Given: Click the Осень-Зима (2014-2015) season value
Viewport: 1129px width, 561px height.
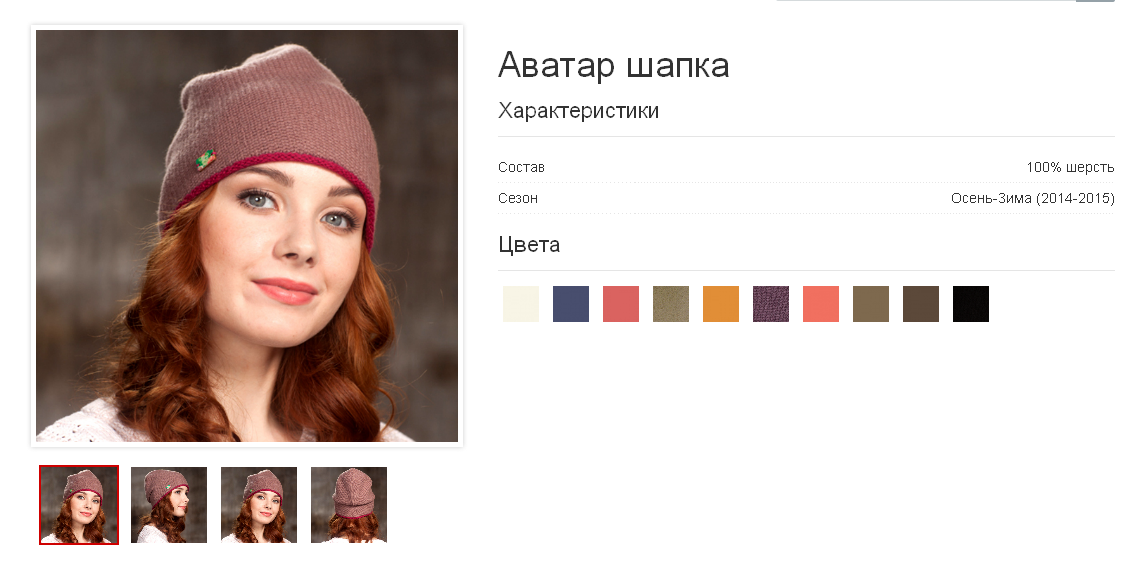Looking at the screenshot, I should 1033,198.
